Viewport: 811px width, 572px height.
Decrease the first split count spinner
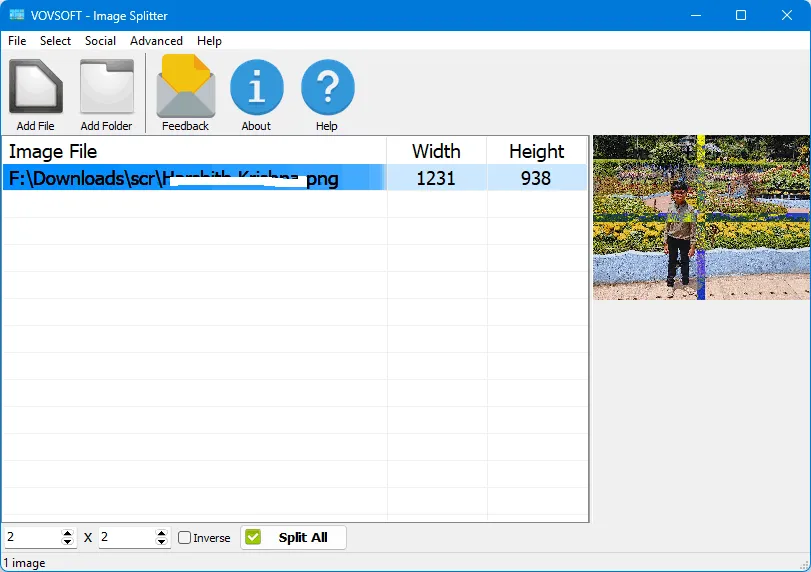[x=68, y=542]
